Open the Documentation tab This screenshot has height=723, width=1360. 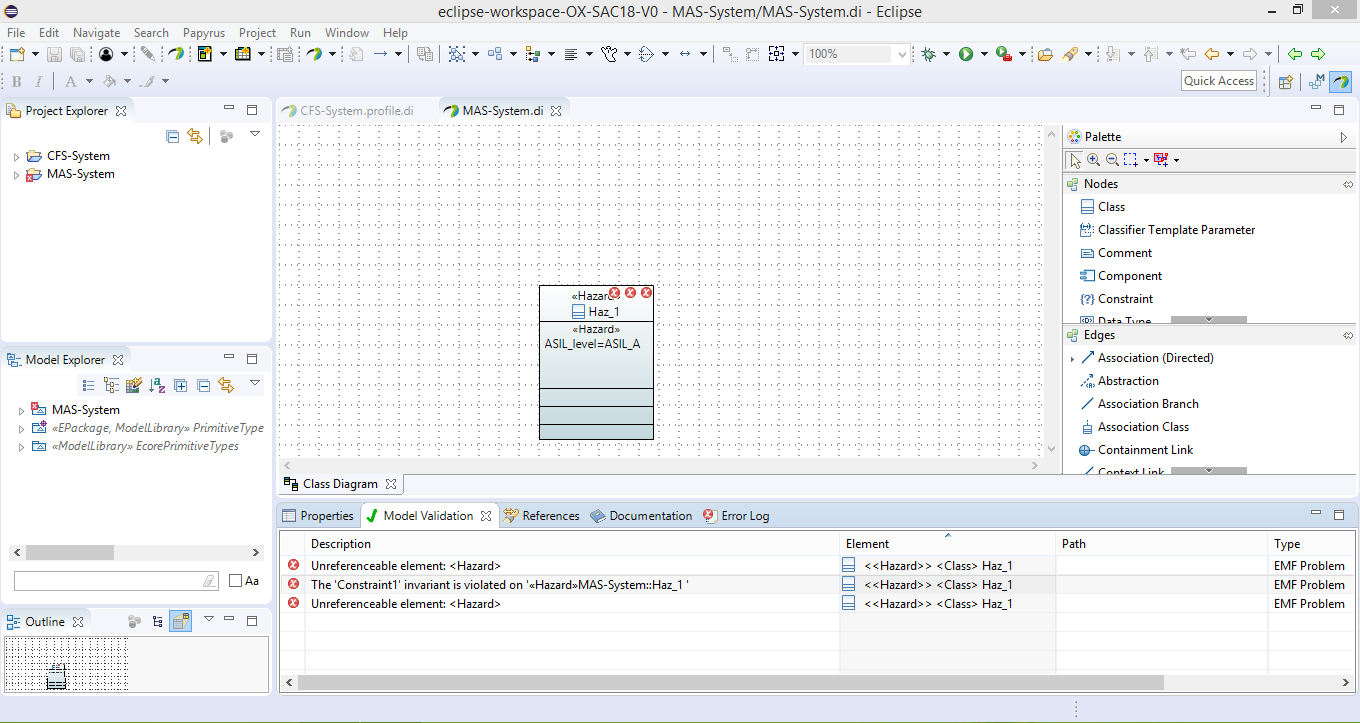click(641, 516)
